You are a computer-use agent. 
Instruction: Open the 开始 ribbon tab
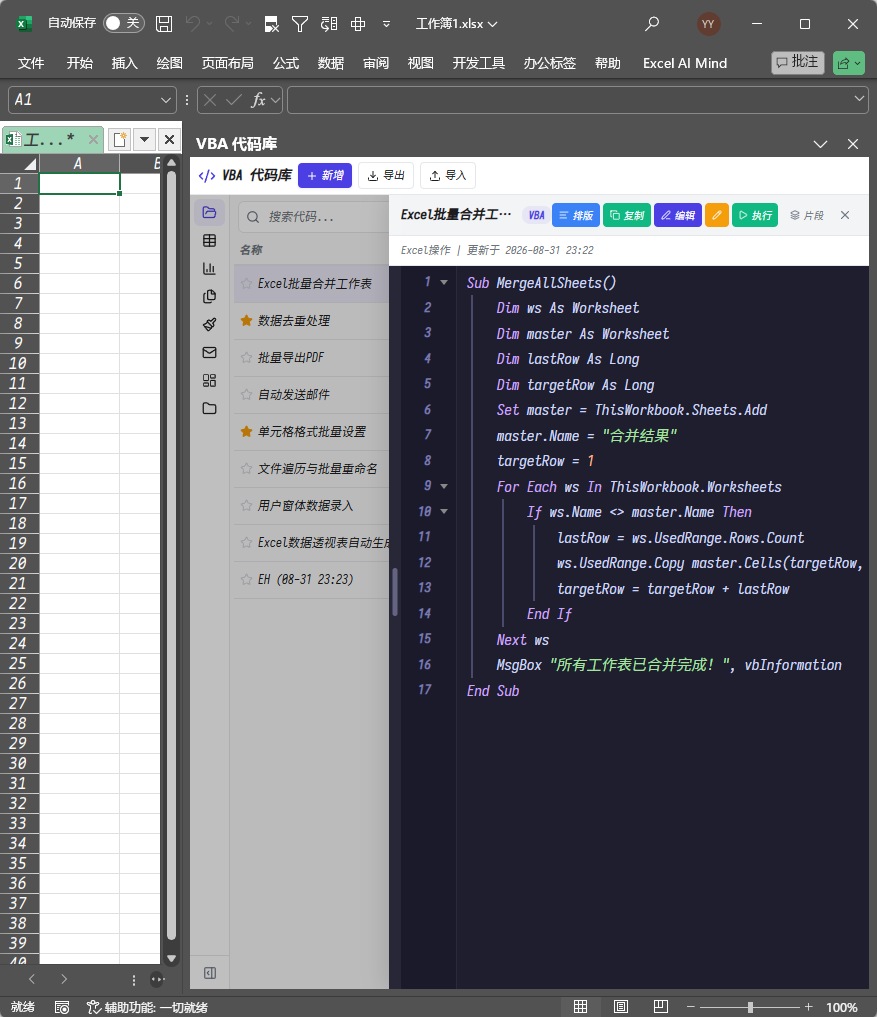80,63
